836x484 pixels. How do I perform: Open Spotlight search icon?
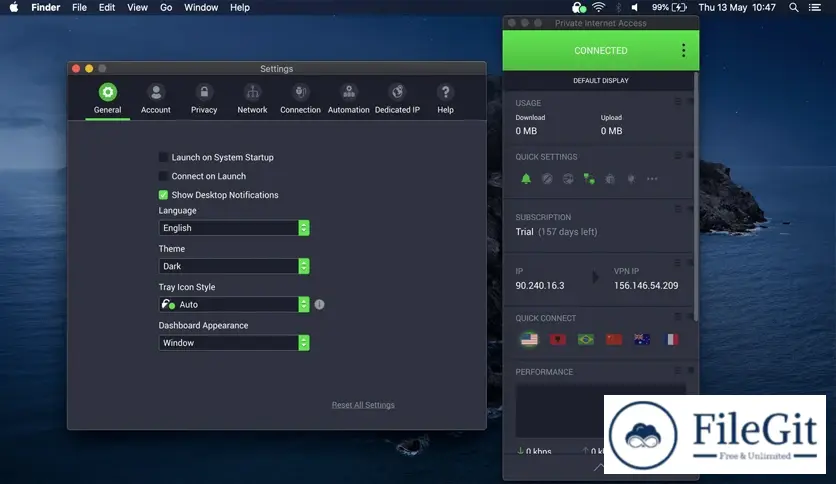794,7
